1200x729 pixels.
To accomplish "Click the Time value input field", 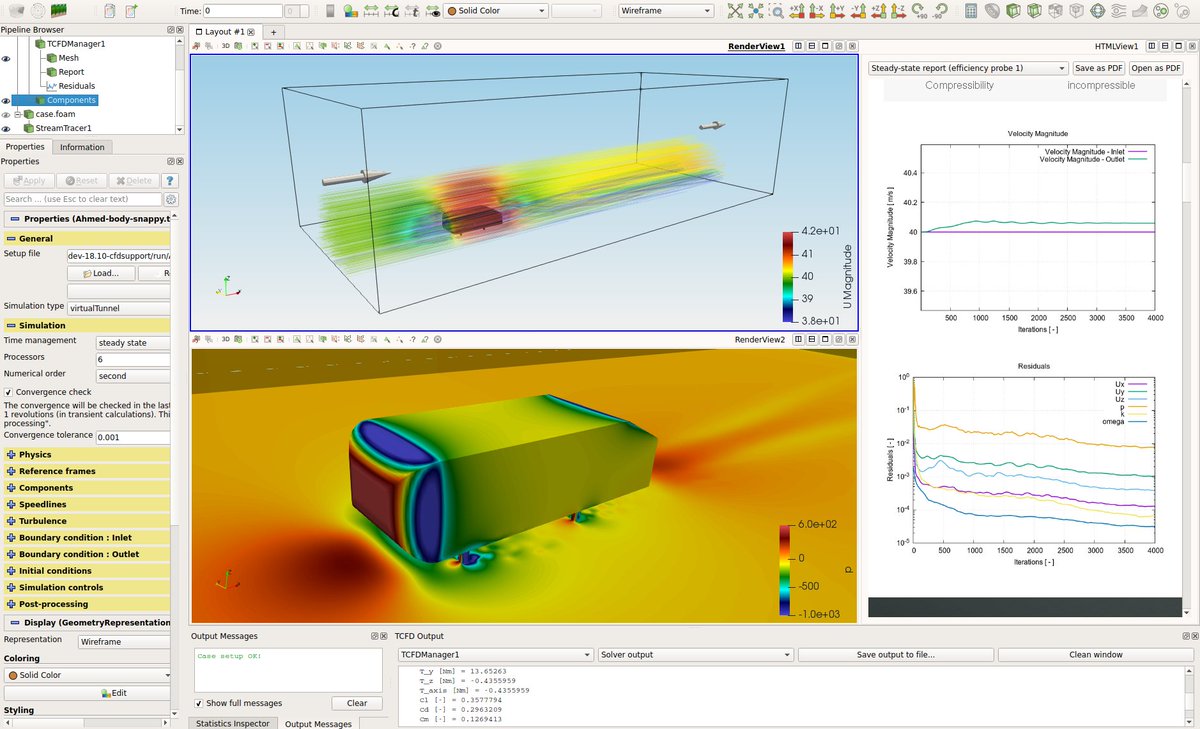I will point(241,11).
